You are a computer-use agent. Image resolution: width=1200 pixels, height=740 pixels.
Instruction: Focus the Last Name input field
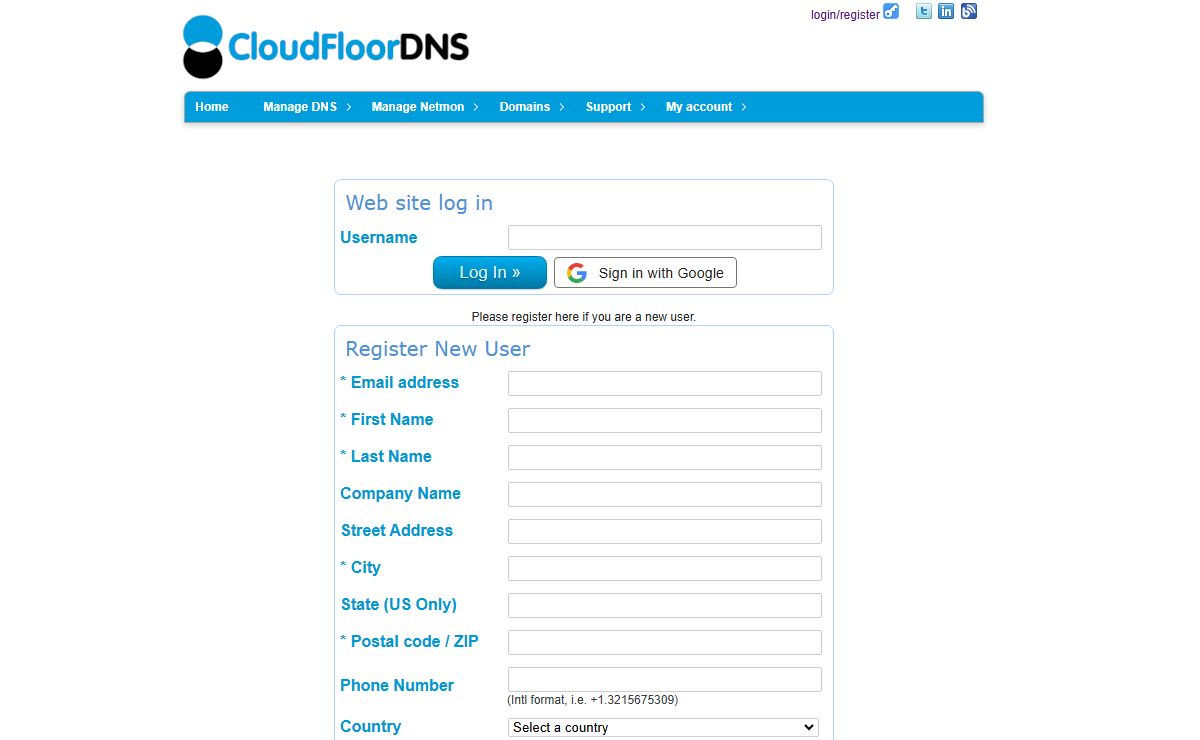point(665,457)
